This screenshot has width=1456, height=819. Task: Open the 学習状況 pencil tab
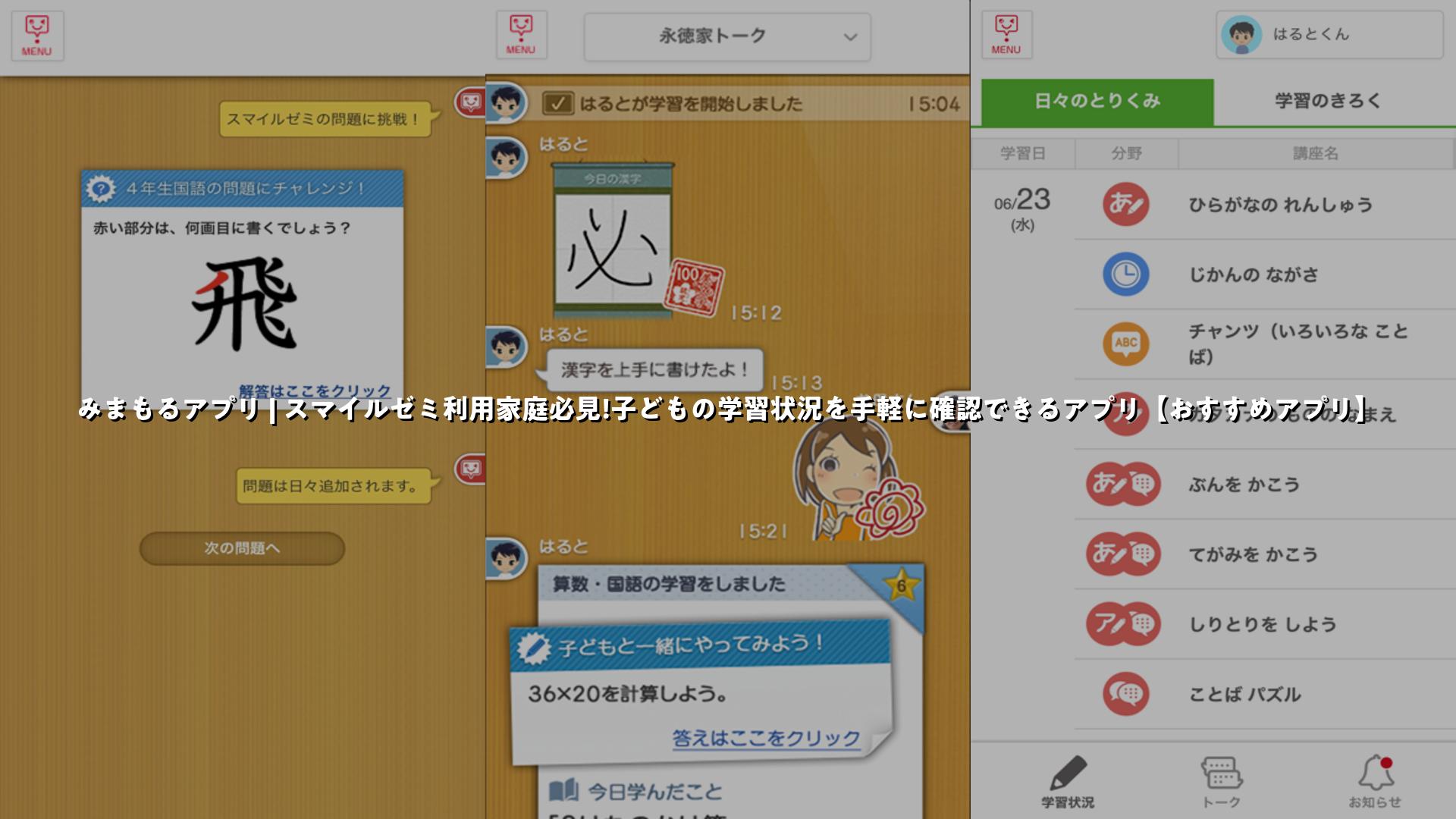coord(1068,781)
